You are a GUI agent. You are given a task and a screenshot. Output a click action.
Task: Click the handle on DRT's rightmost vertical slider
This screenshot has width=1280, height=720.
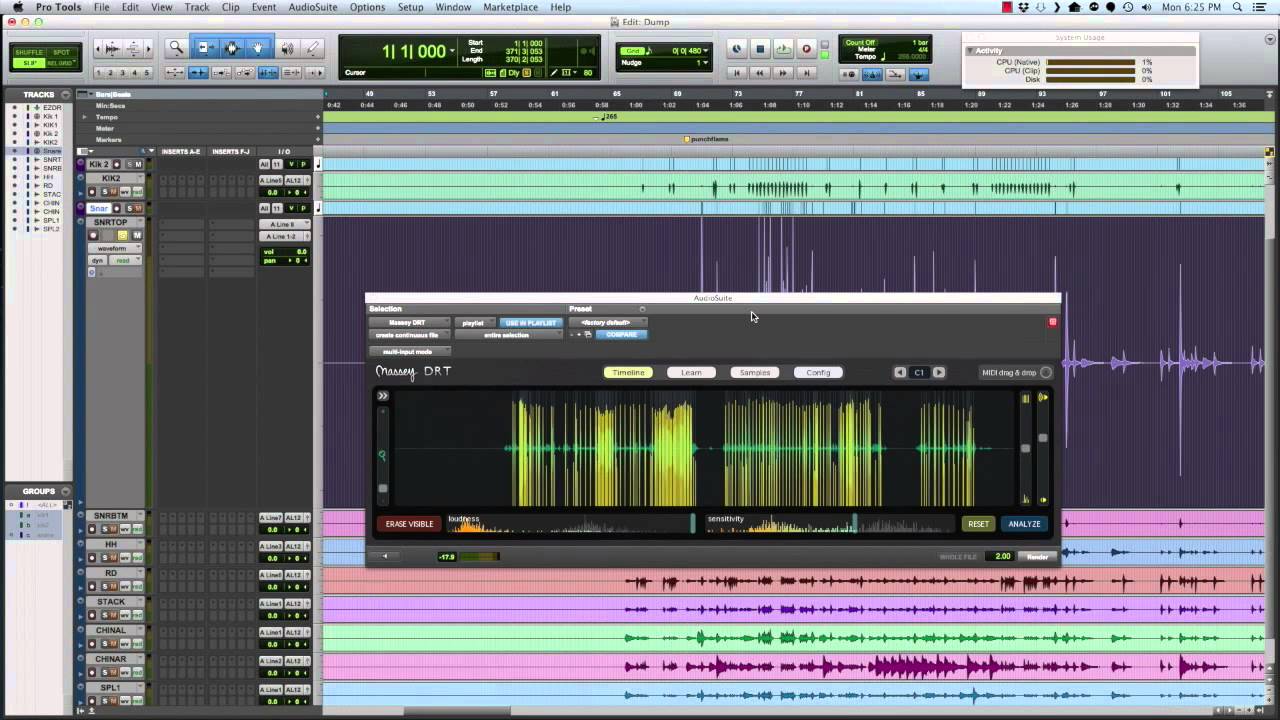pyautogui.click(x=1043, y=438)
